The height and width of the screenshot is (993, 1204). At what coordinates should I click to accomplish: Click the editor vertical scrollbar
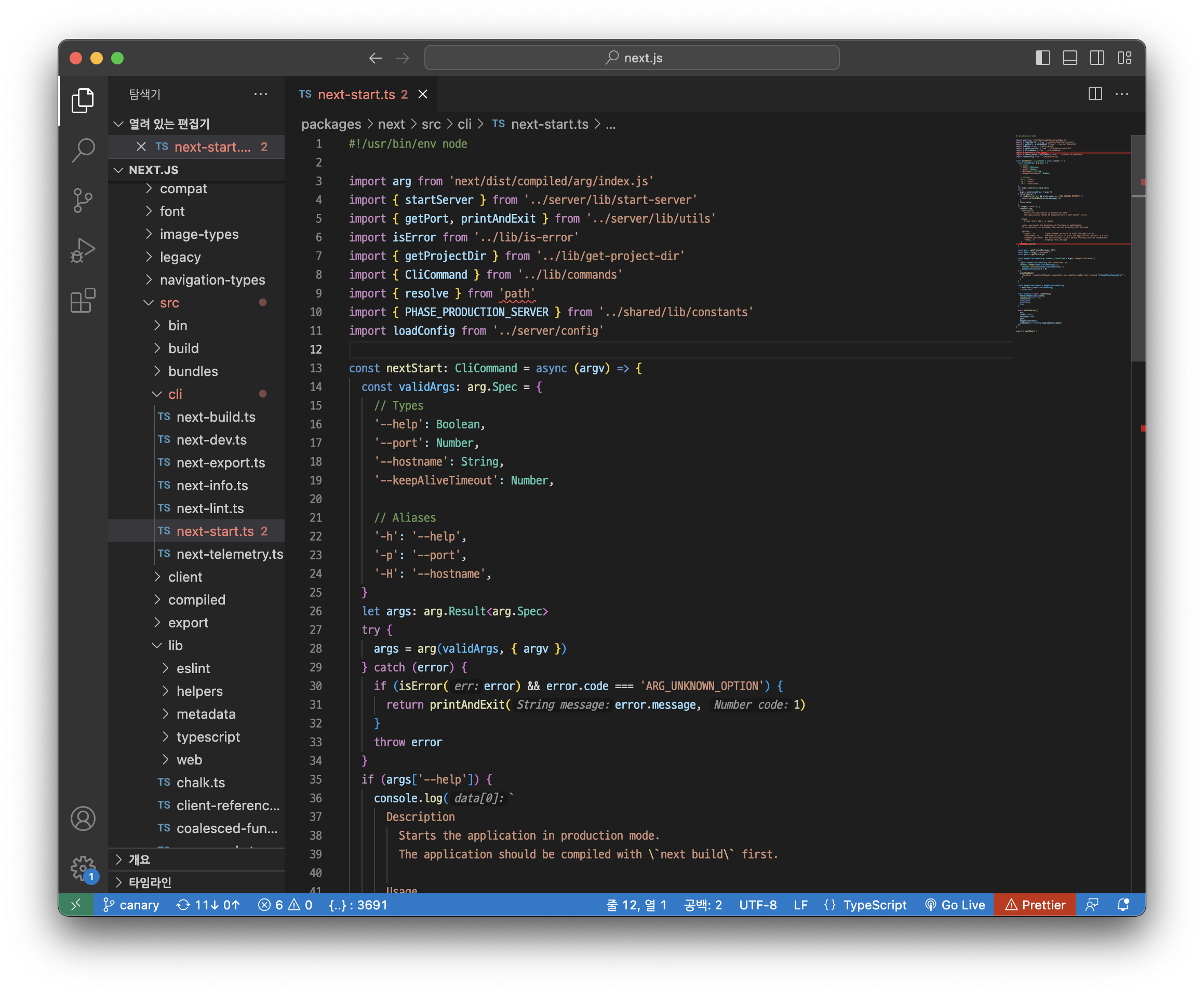click(x=1138, y=248)
